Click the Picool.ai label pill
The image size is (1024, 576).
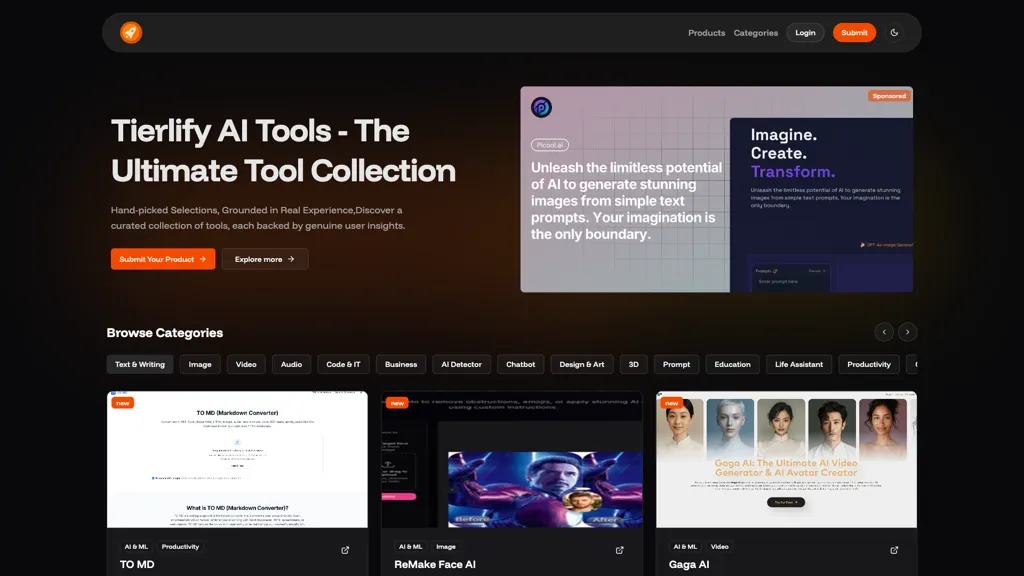tap(549, 145)
